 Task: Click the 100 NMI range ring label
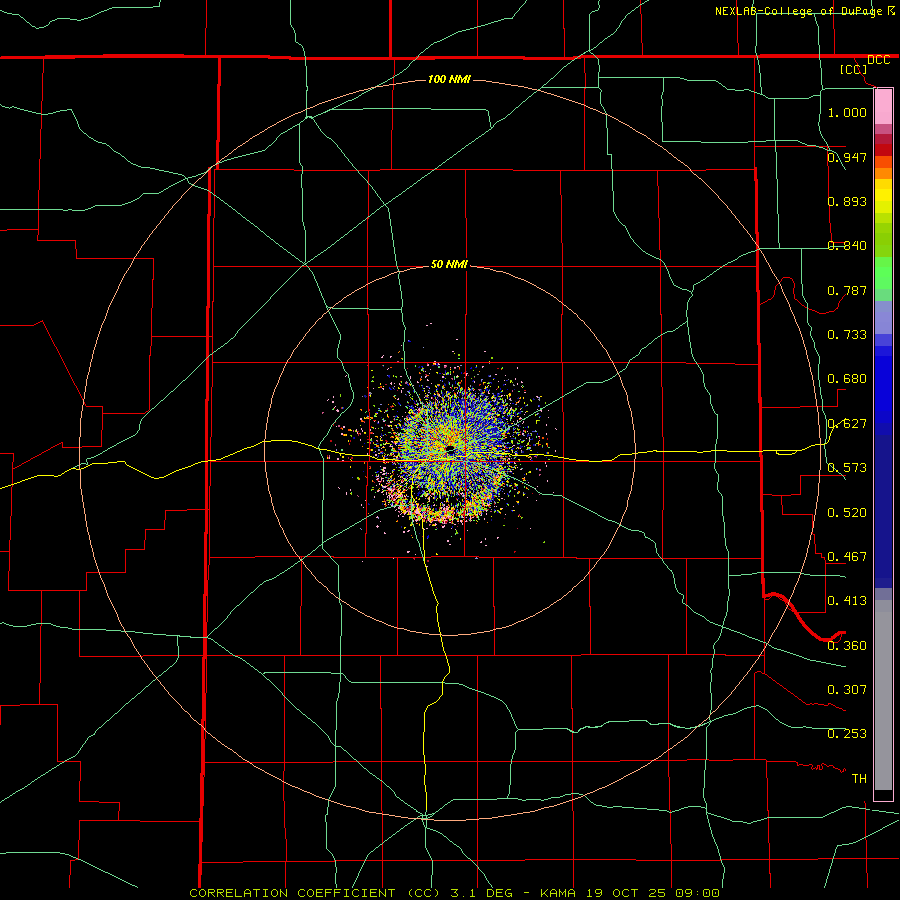pos(449,79)
